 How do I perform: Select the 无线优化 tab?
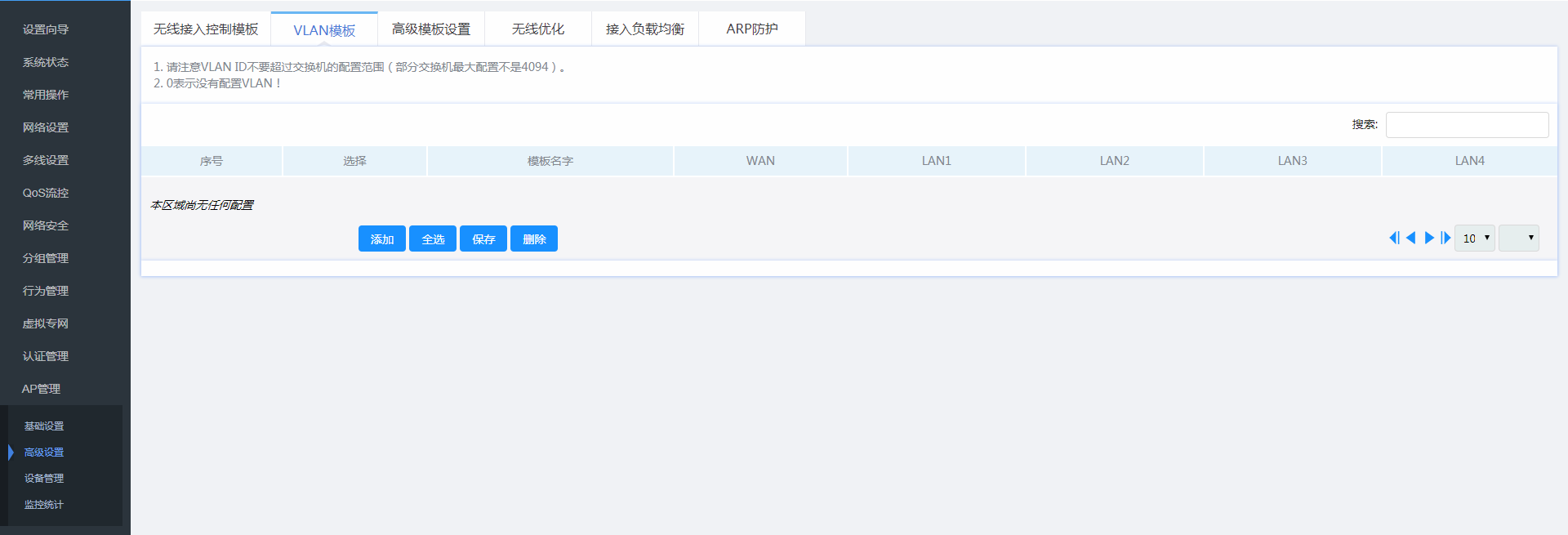538,29
